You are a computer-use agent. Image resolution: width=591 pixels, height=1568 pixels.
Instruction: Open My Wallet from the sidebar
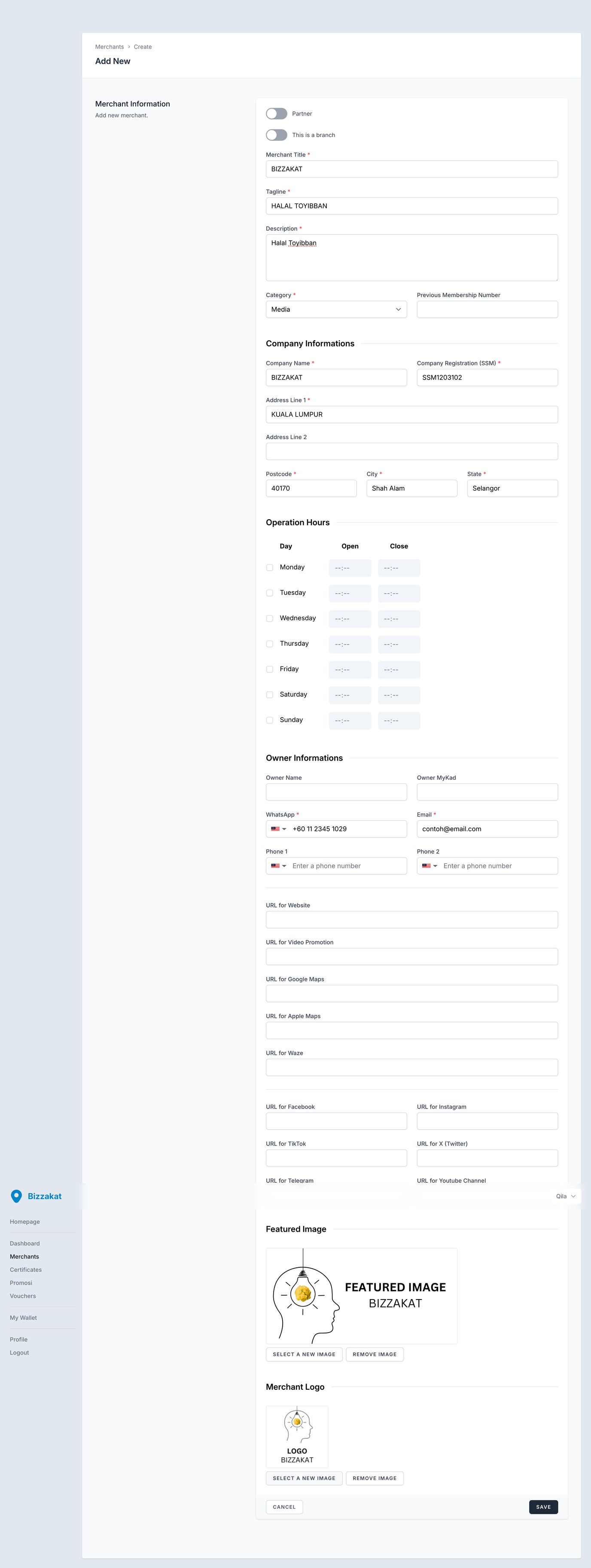pos(23,1317)
